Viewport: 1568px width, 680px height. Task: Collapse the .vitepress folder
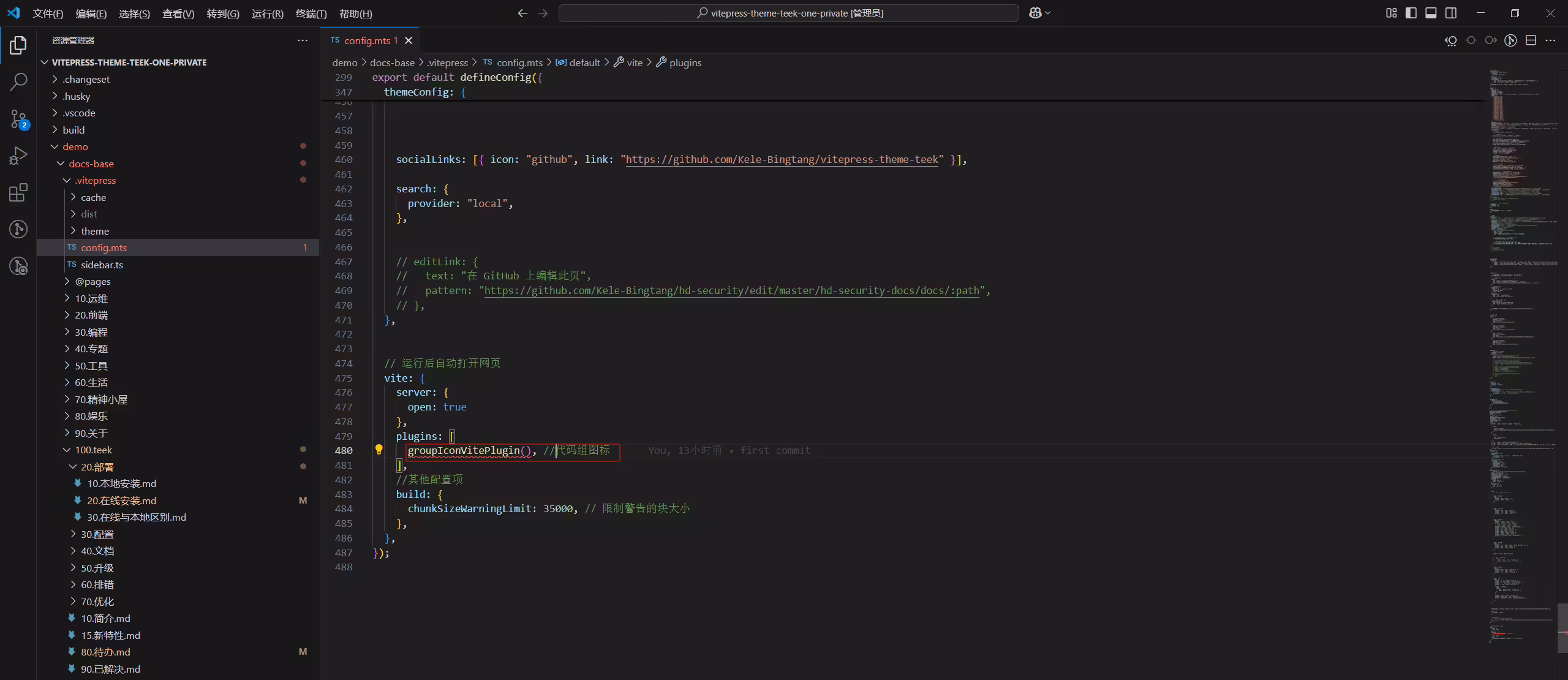click(x=178, y=180)
